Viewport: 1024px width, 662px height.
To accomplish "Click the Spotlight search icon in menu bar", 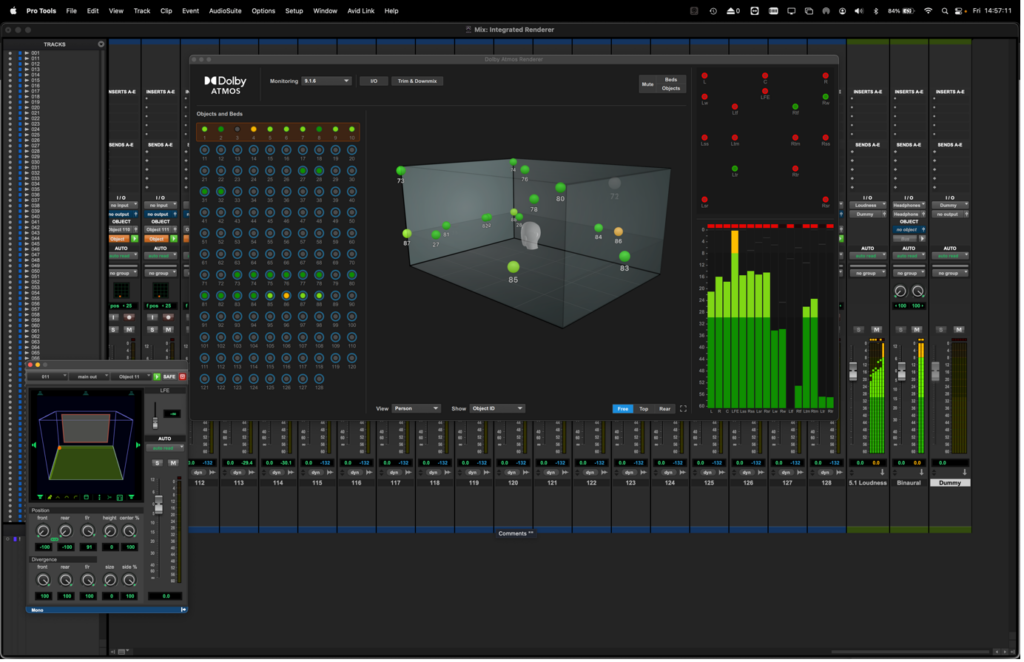I will (x=944, y=11).
